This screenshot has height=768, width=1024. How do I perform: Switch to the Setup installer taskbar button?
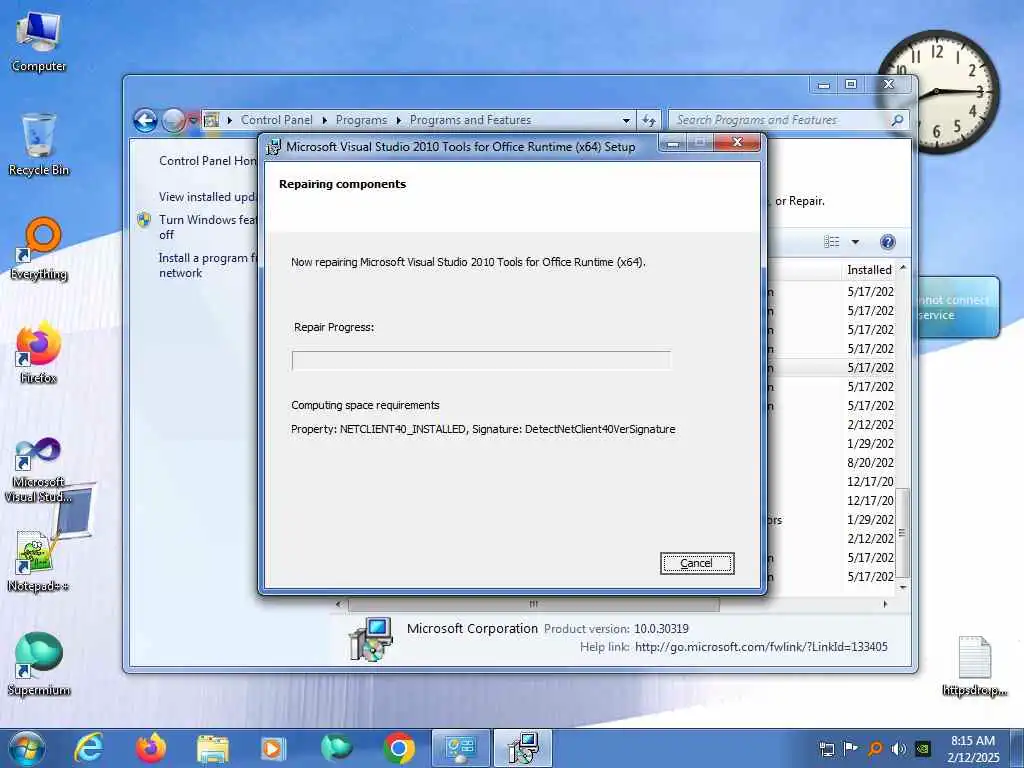522,748
